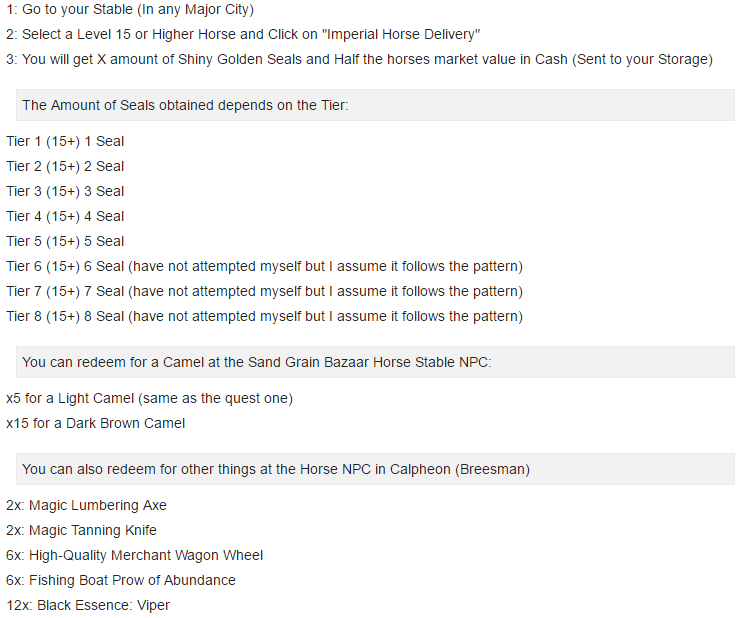The image size is (755, 618).
Task: Click the 'Go to your Stable' step line
Action: coord(130,10)
